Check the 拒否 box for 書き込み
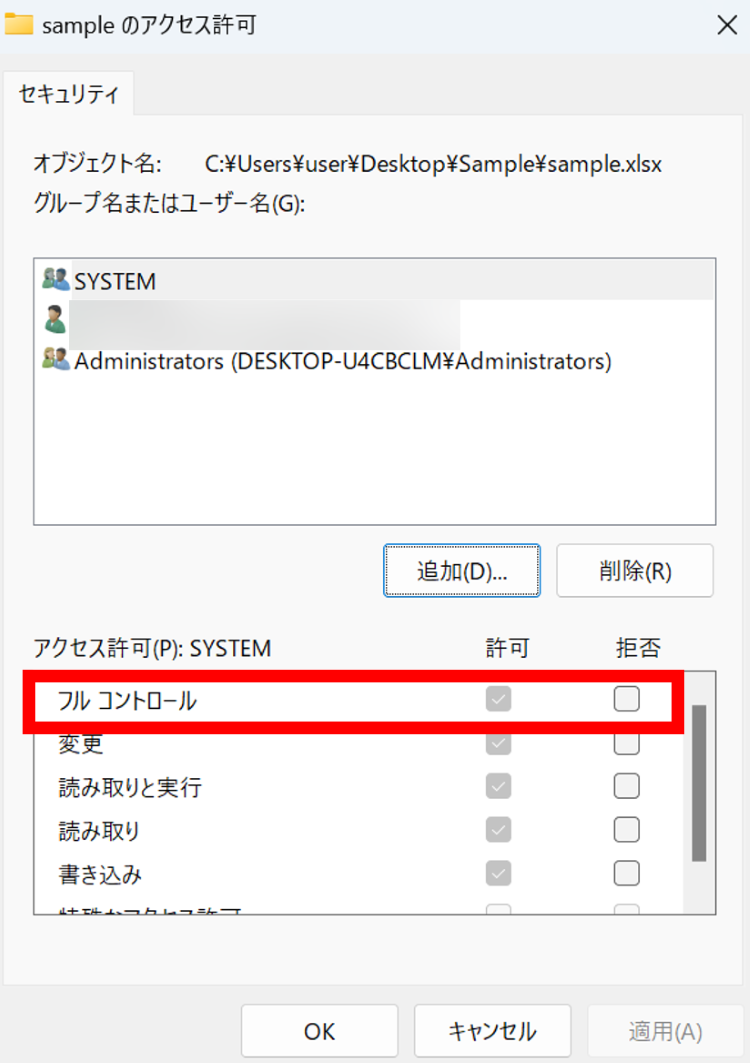Viewport: 750px width, 1063px height. click(x=627, y=873)
